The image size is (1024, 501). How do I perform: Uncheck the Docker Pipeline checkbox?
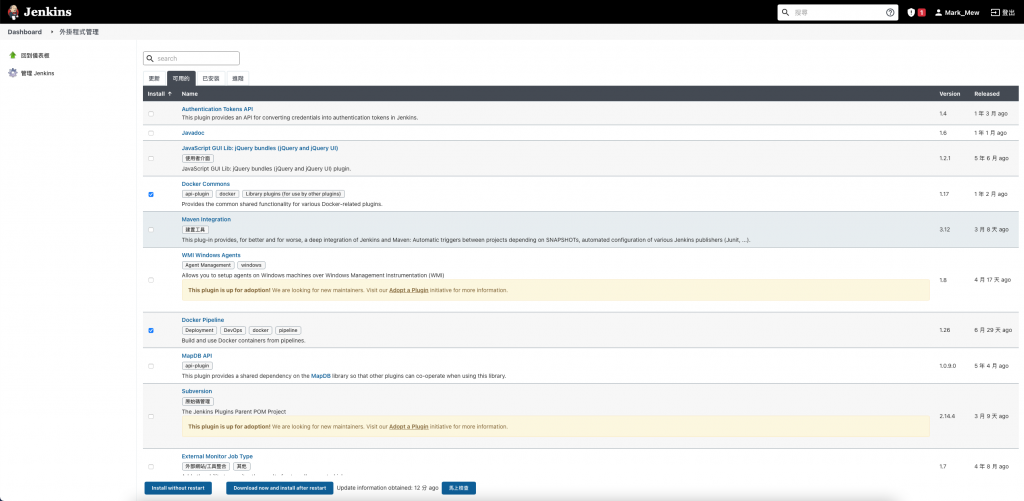click(x=151, y=331)
